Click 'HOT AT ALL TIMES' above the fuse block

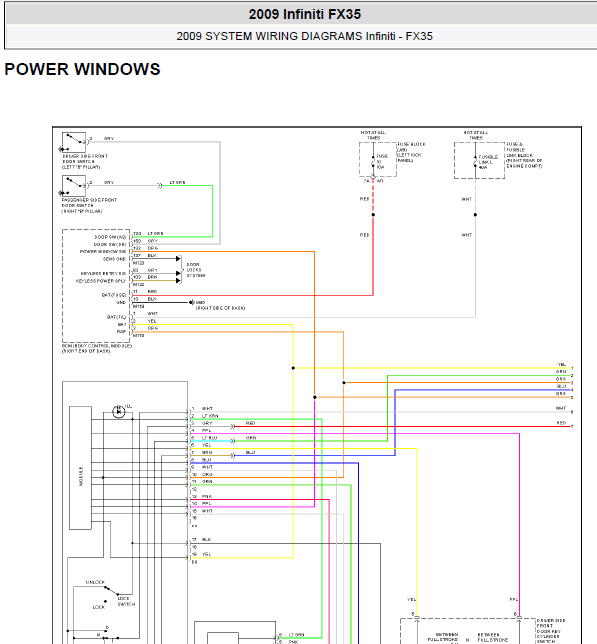(373, 135)
